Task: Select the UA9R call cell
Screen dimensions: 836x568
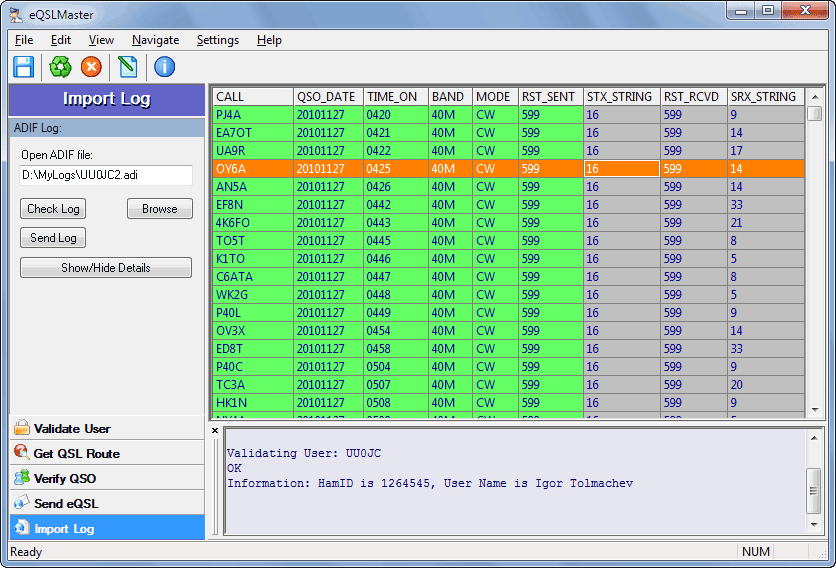Action: click(253, 151)
